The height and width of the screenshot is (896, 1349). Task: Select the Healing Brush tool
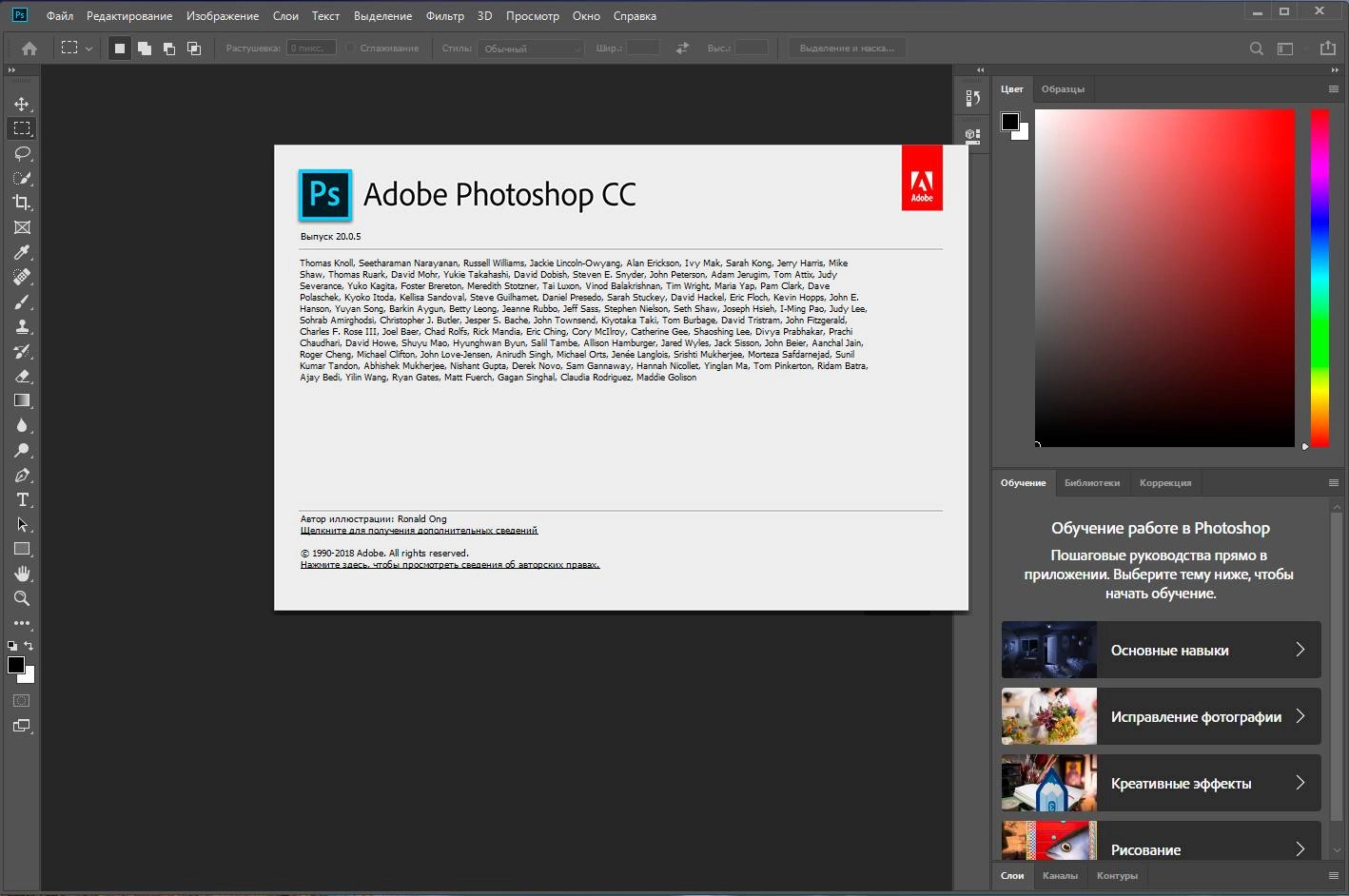22,277
